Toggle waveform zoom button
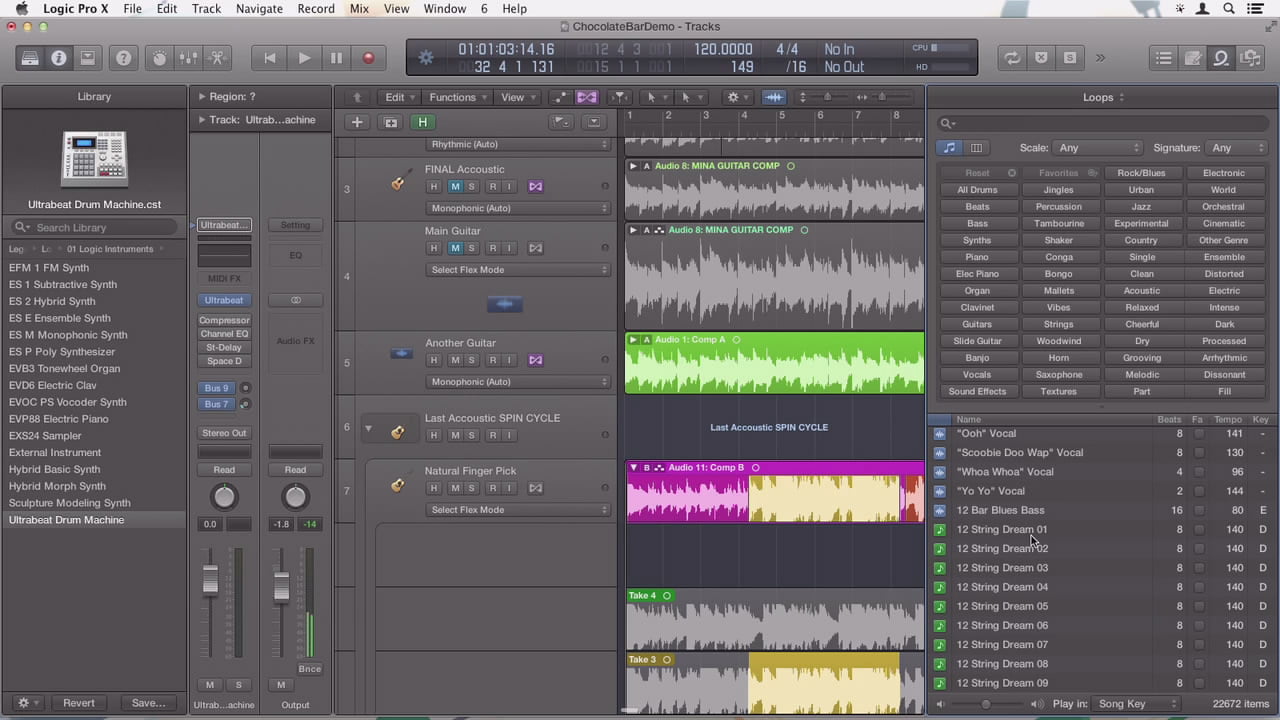Viewport: 1280px width, 720px height. [774, 97]
